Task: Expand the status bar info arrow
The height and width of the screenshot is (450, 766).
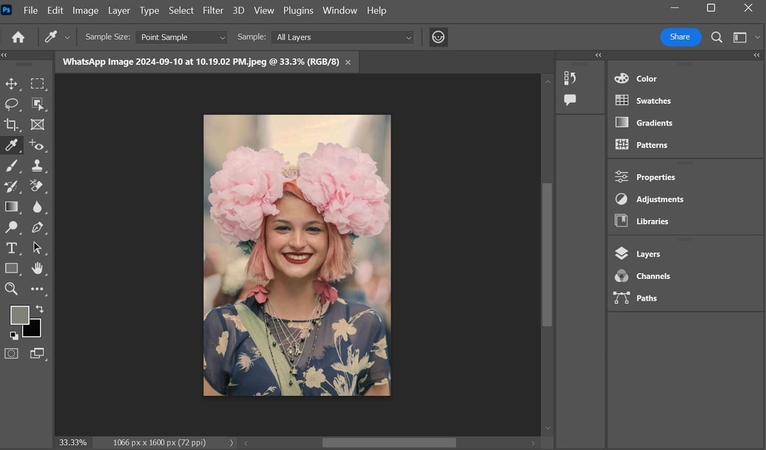Action: point(232,443)
